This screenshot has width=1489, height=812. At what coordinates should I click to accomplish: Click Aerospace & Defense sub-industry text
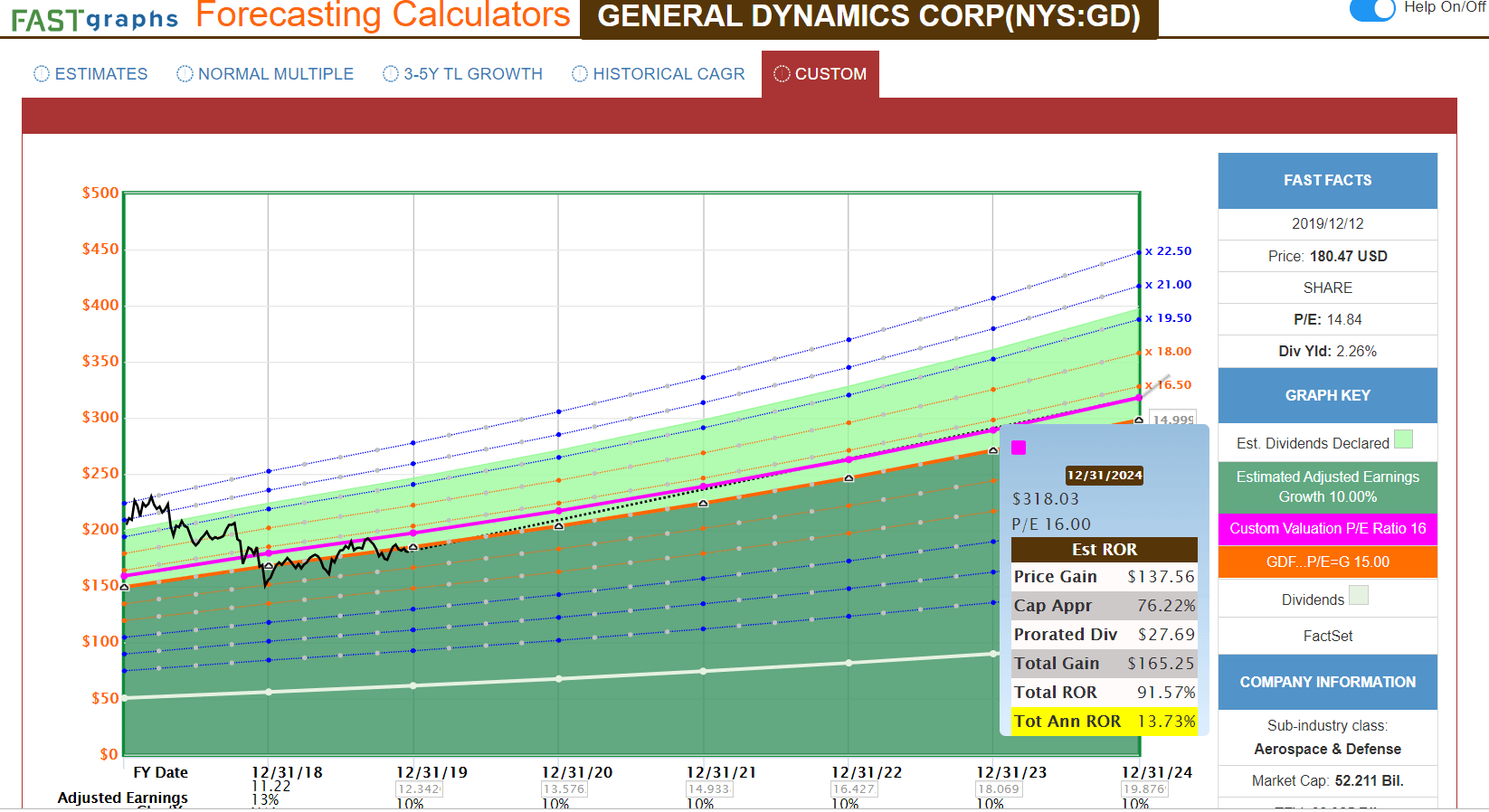(1328, 749)
